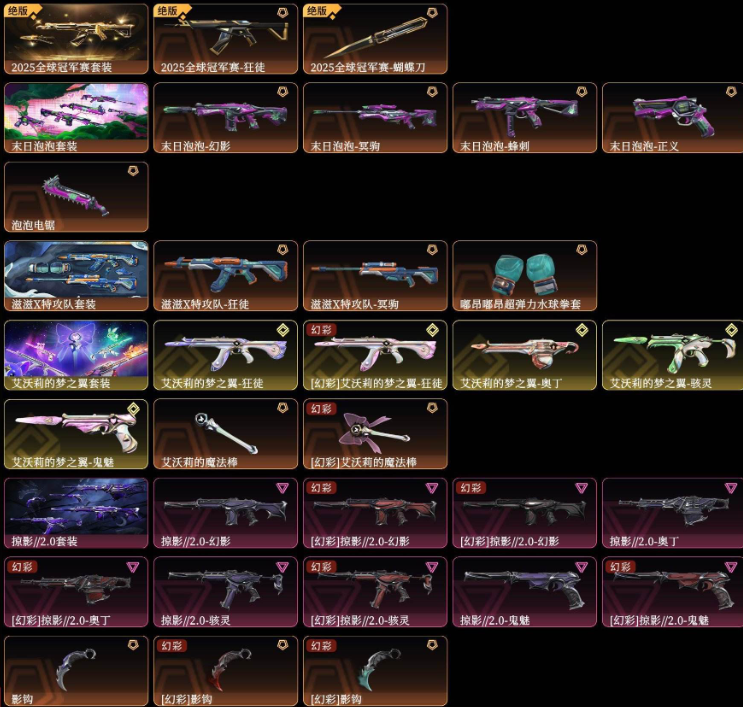
Task: Click the diamond tier icon on 艾沃莉的梦之翼-奥丁
Action: click(x=582, y=329)
